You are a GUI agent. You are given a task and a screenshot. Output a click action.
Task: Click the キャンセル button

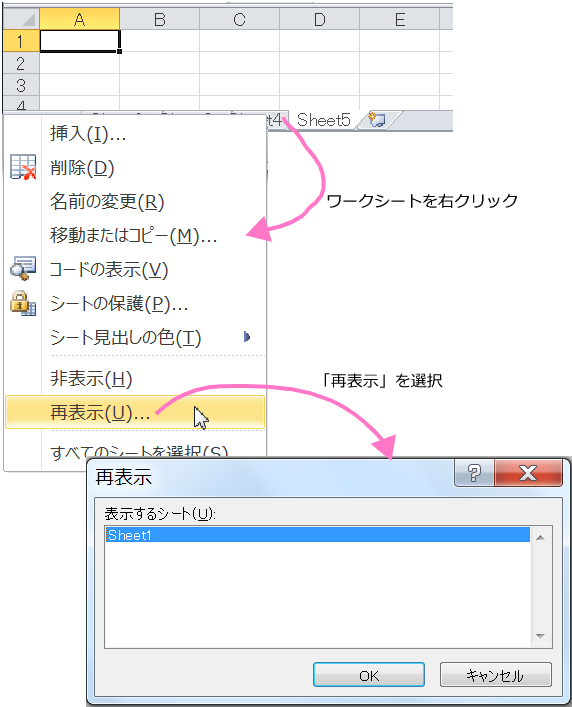(x=495, y=675)
